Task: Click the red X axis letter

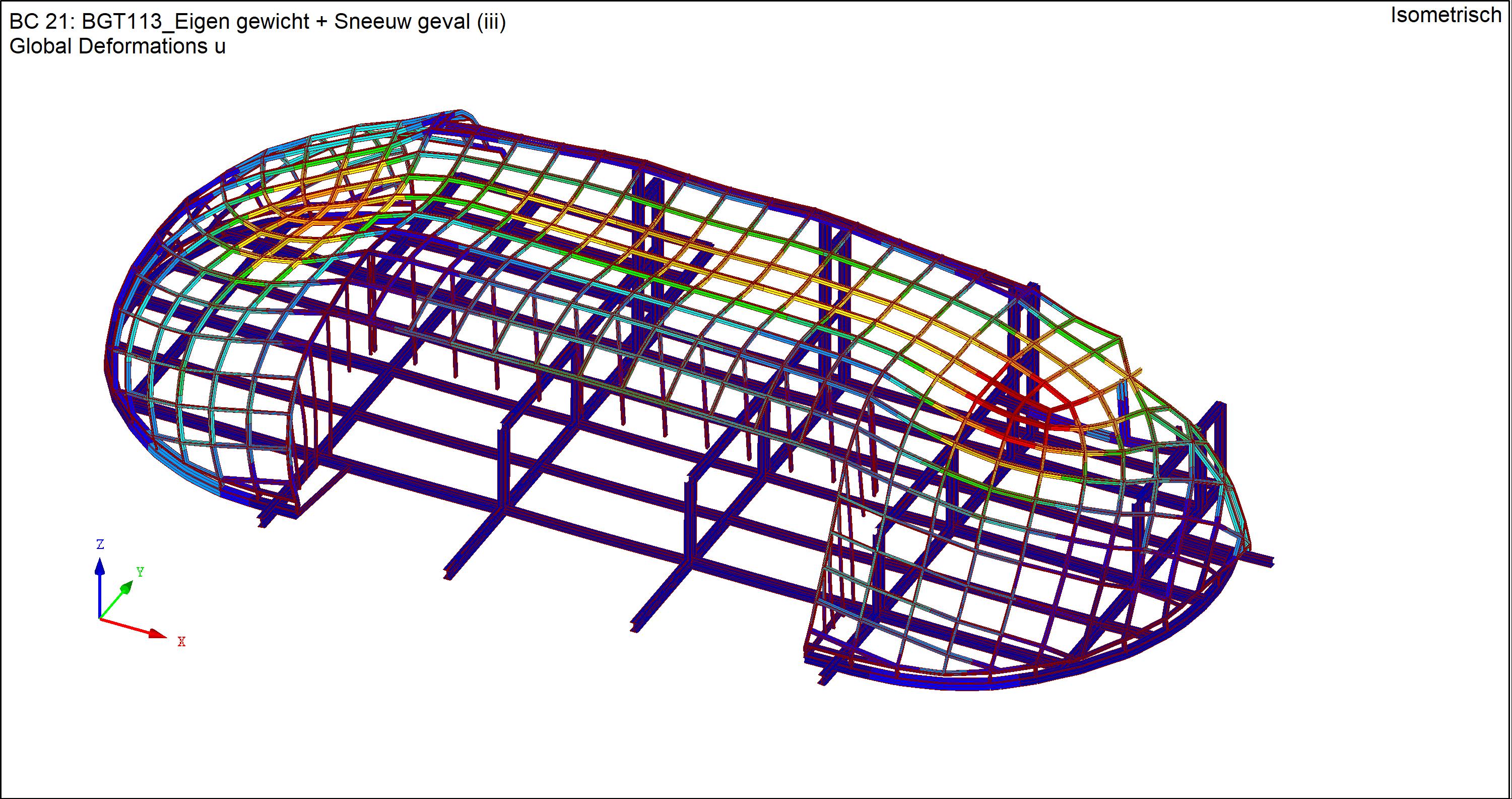Action: tap(181, 642)
